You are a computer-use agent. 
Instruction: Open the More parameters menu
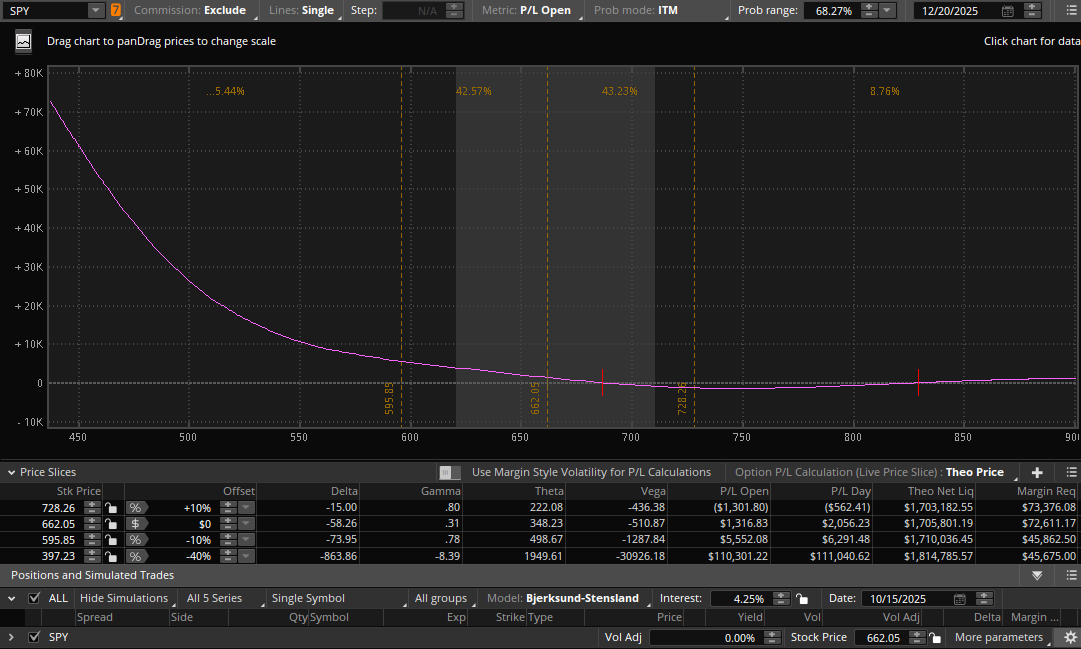point(1002,637)
